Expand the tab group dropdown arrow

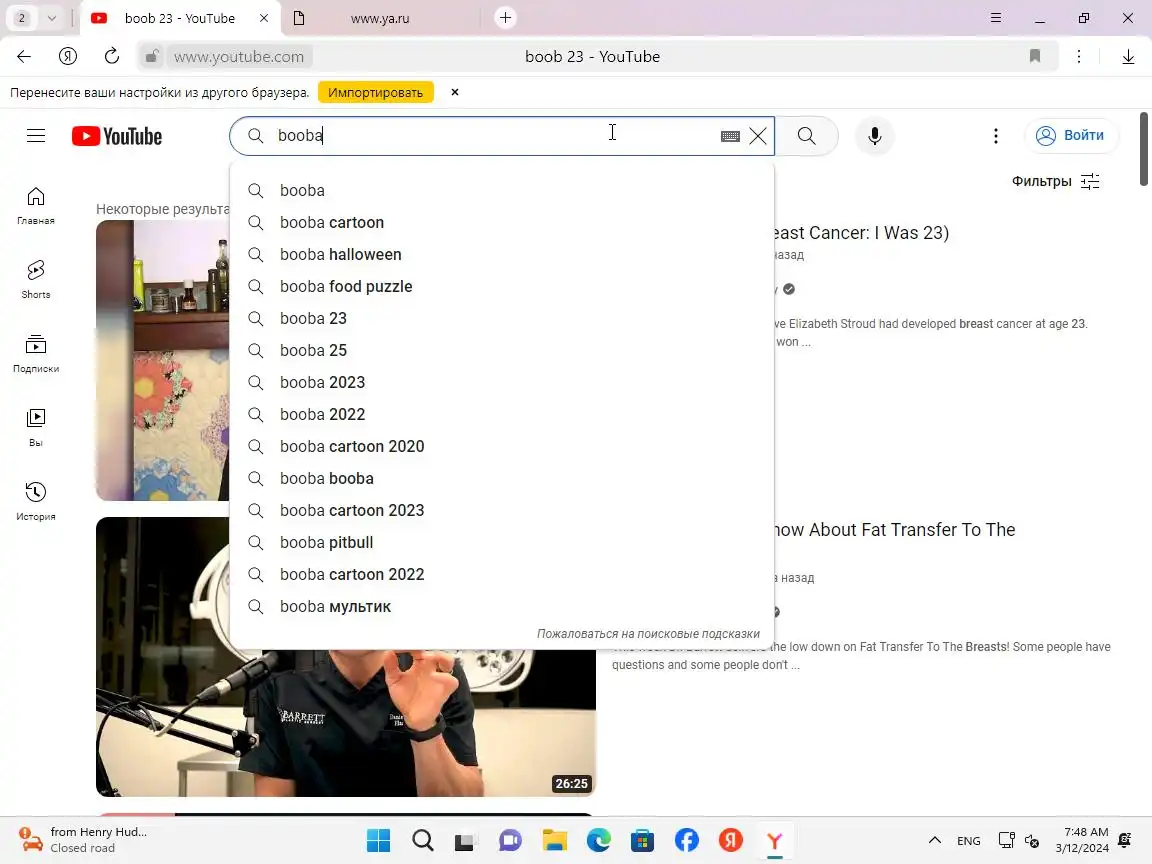pos(51,18)
